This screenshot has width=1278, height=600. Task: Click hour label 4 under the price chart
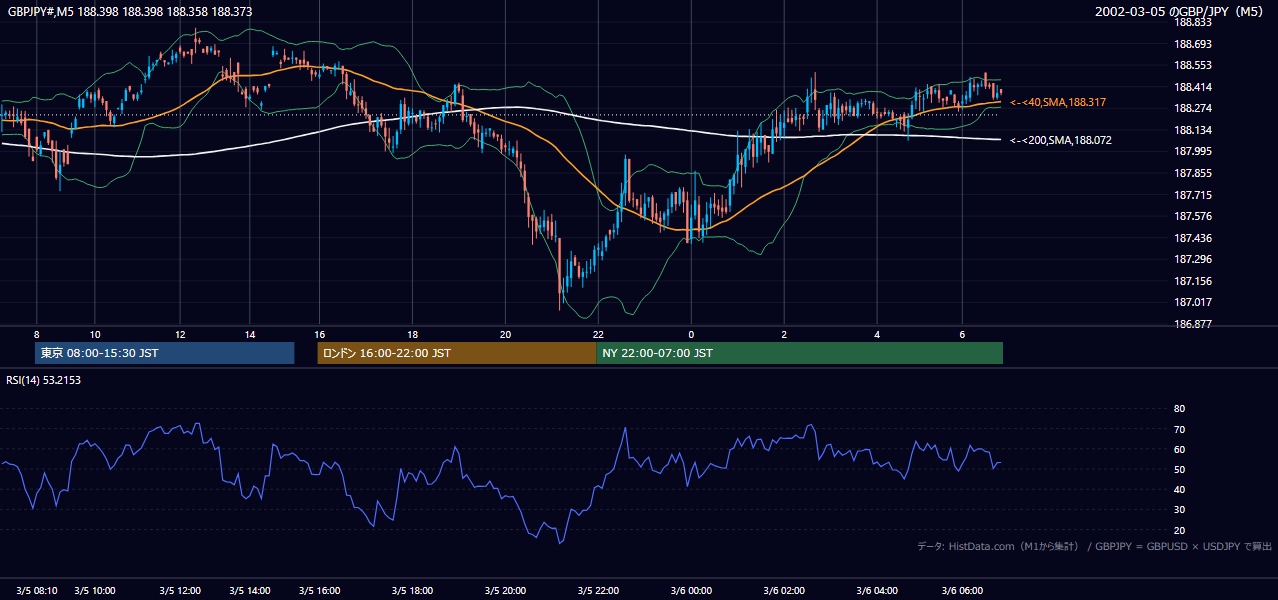click(877, 334)
